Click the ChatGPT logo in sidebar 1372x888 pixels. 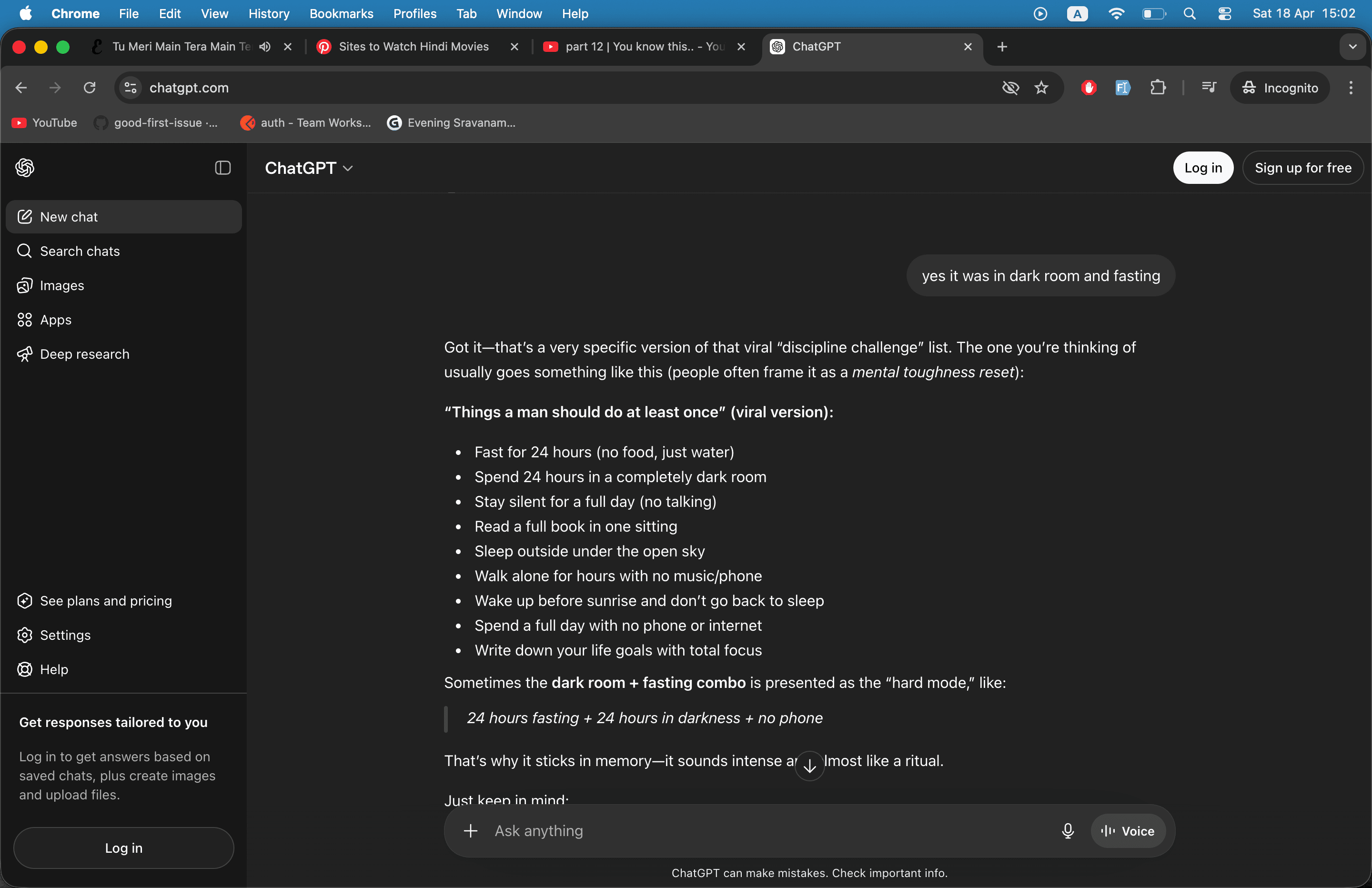pos(25,168)
